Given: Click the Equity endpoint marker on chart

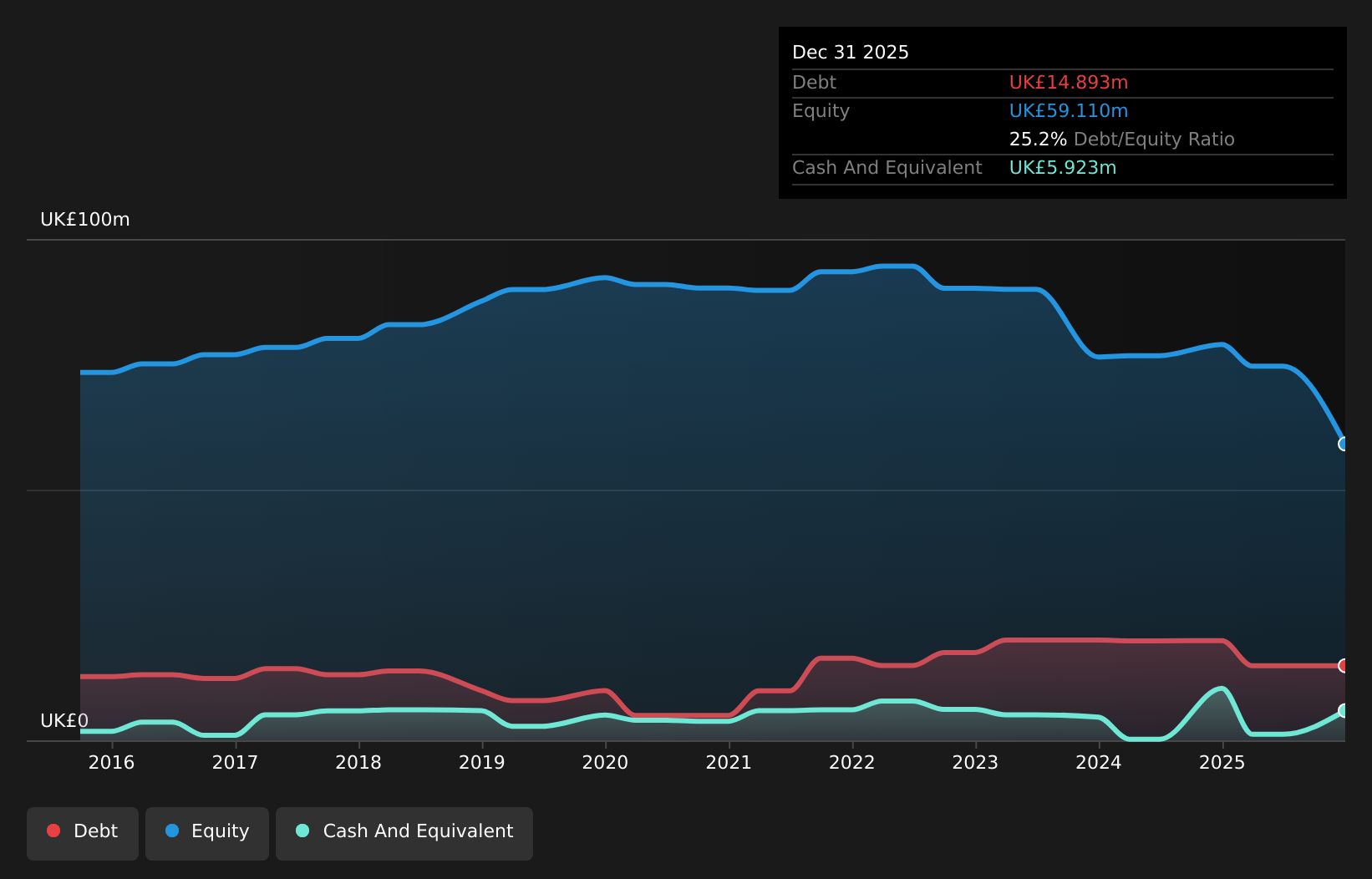Looking at the screenshot, I should 1344,444.
